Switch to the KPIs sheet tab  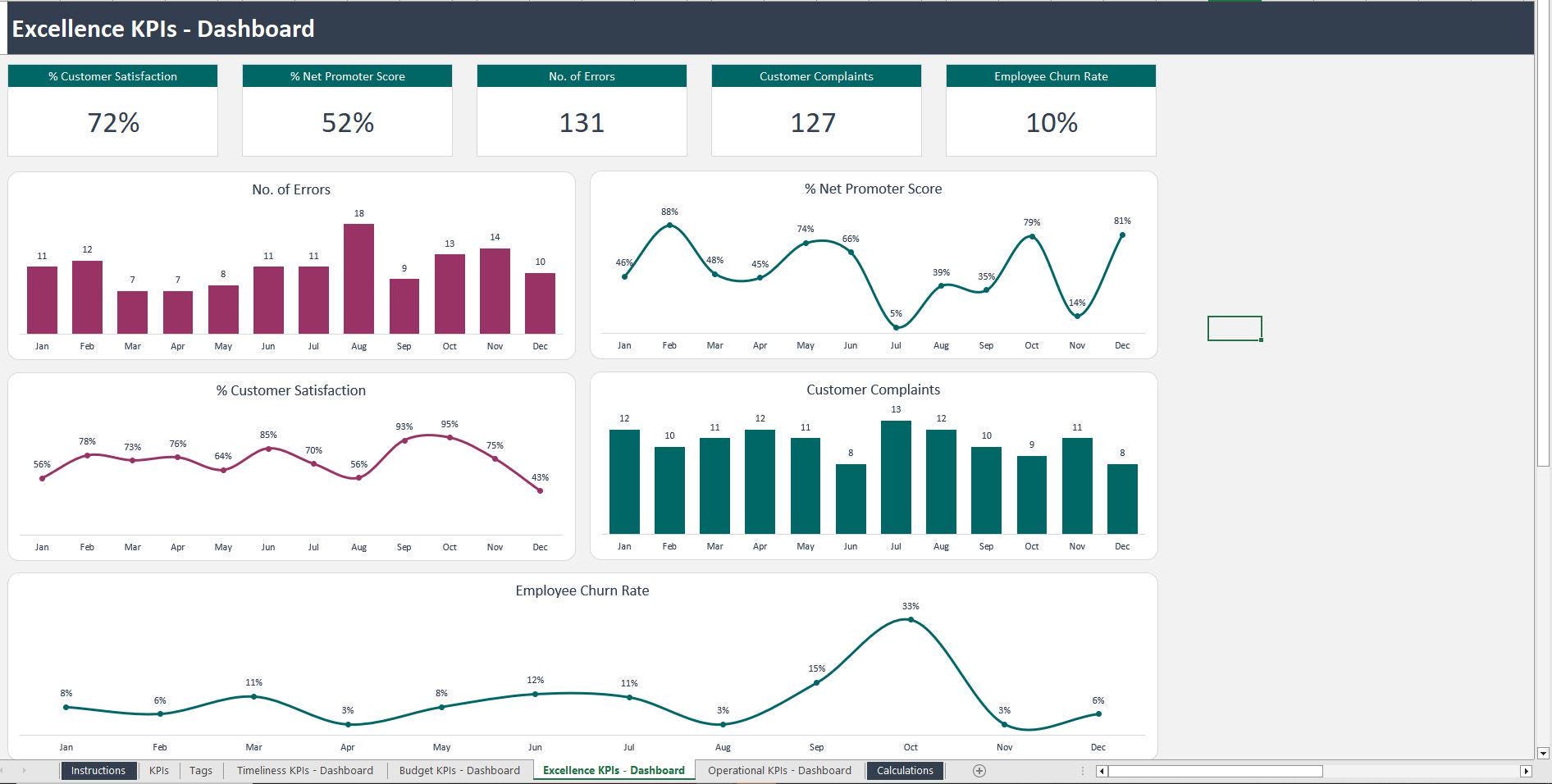(x=158, y=770)
